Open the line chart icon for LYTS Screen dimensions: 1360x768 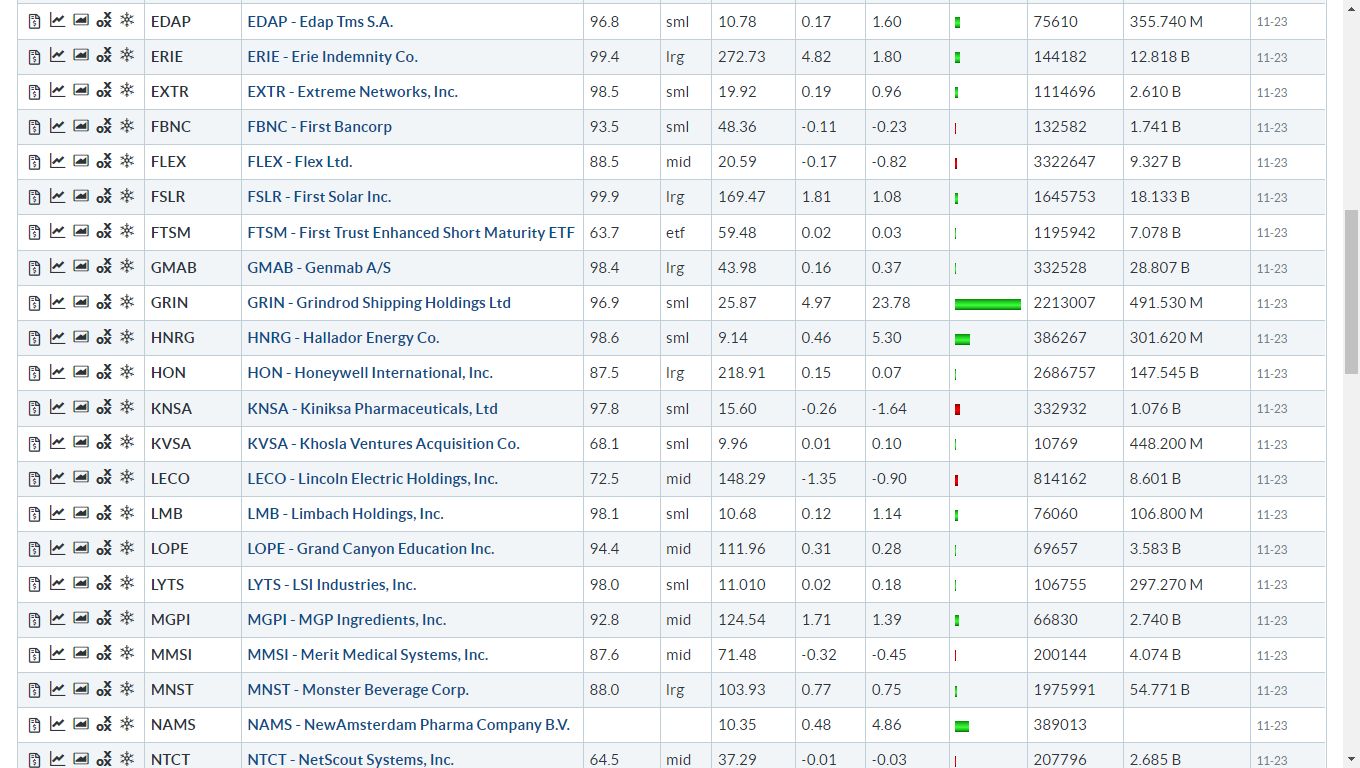[57, 584]
